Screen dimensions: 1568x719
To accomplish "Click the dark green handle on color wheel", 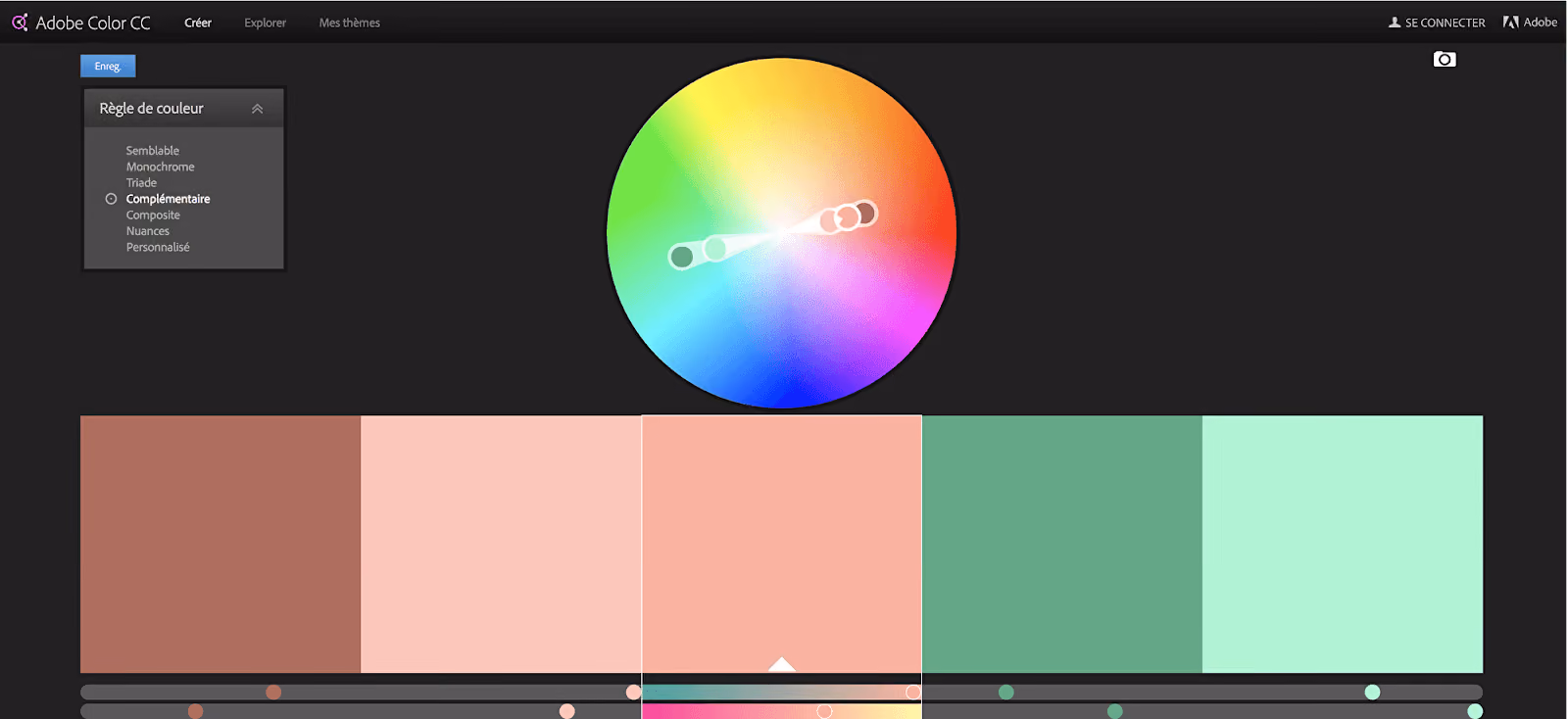I will tap(681, 257).
